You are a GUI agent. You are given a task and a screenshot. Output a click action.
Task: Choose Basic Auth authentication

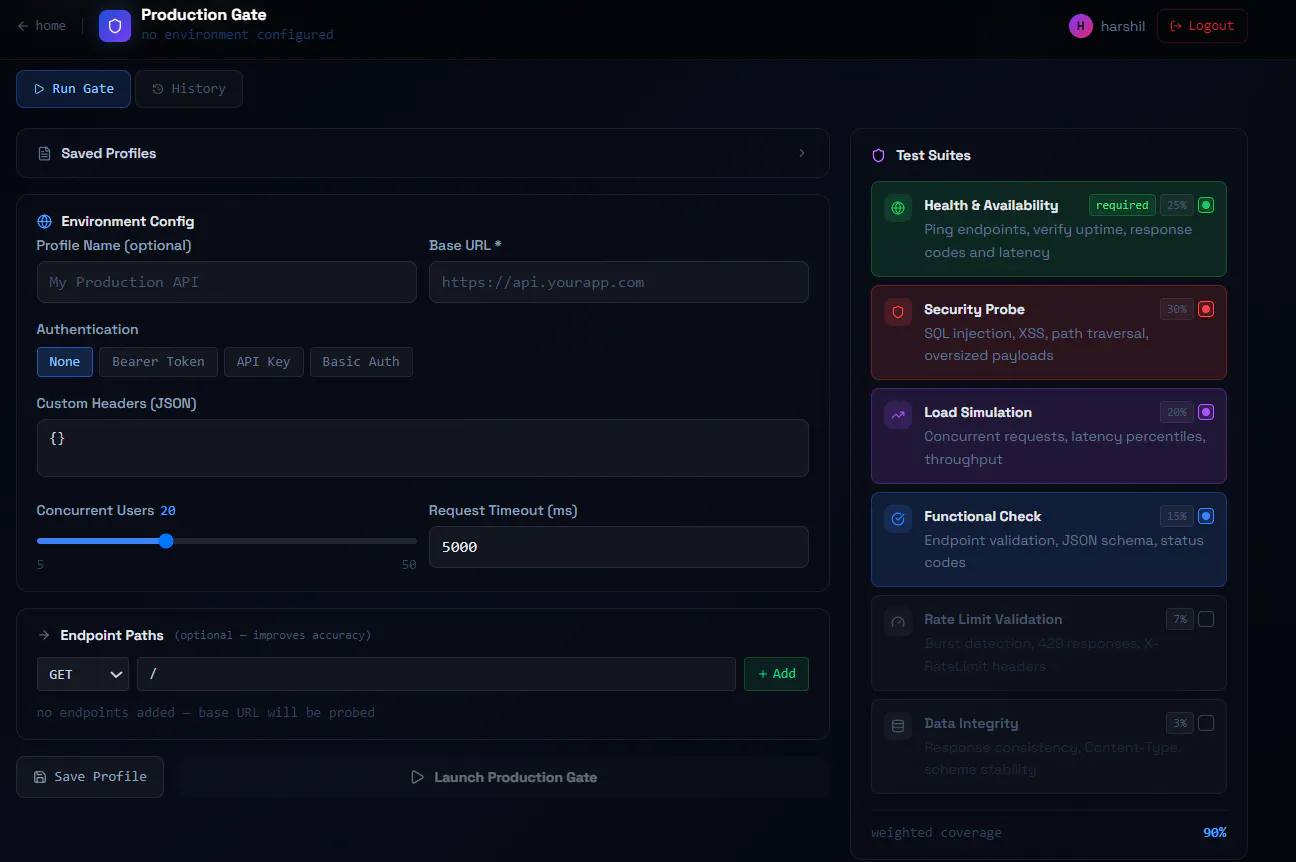click(x=361, y=362)
